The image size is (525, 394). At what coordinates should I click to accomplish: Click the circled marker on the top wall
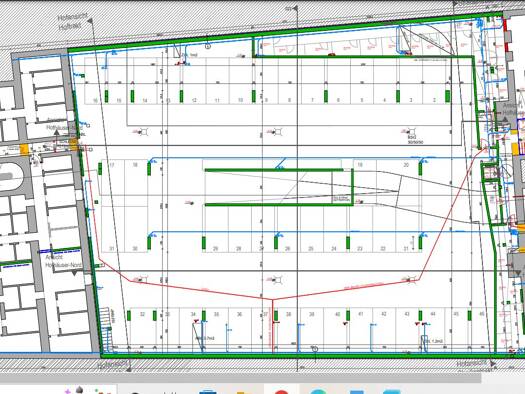208,47
